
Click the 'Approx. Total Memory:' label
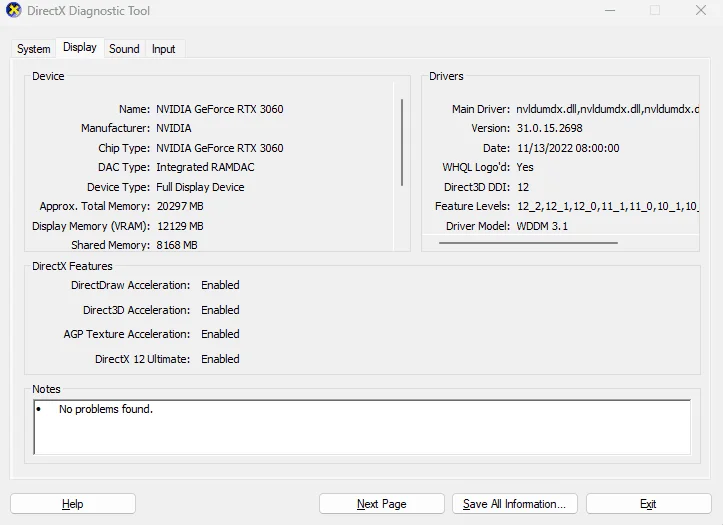(95, 206)
